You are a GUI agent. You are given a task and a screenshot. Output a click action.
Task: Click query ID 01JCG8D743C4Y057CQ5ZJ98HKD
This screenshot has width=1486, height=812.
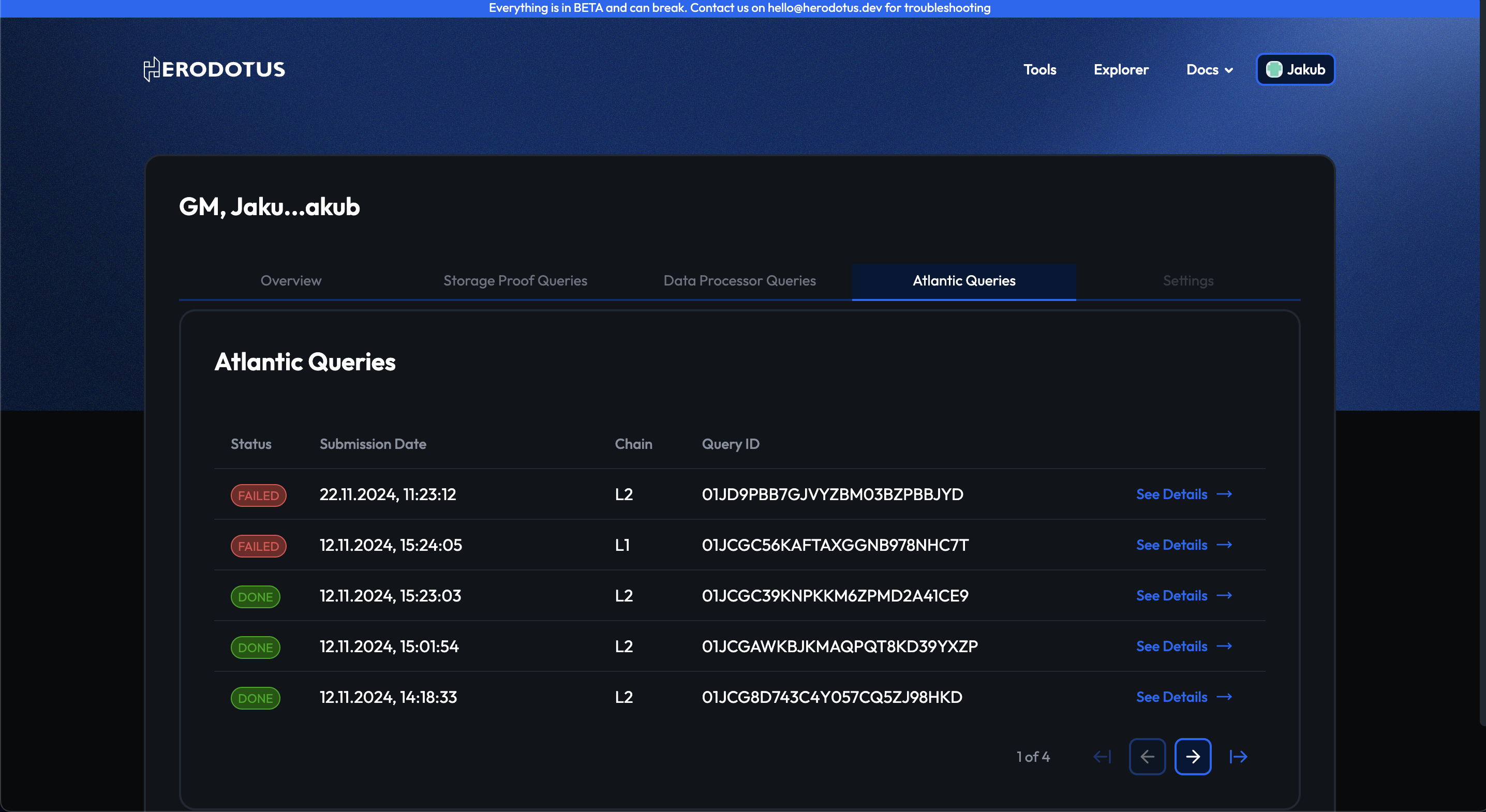pos(832,697)
